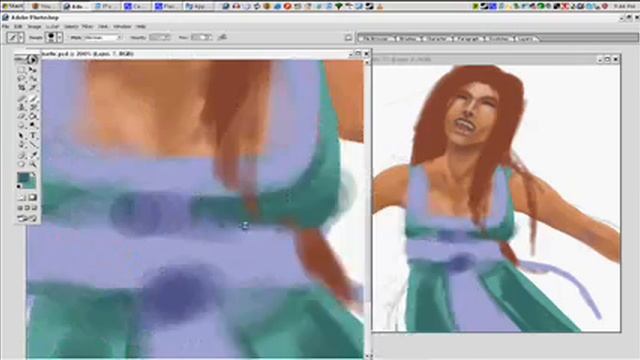Switch to Quick Mask mode
Image resolution: width=640 pixels, height=360 pixels.
tap(33, 198)
